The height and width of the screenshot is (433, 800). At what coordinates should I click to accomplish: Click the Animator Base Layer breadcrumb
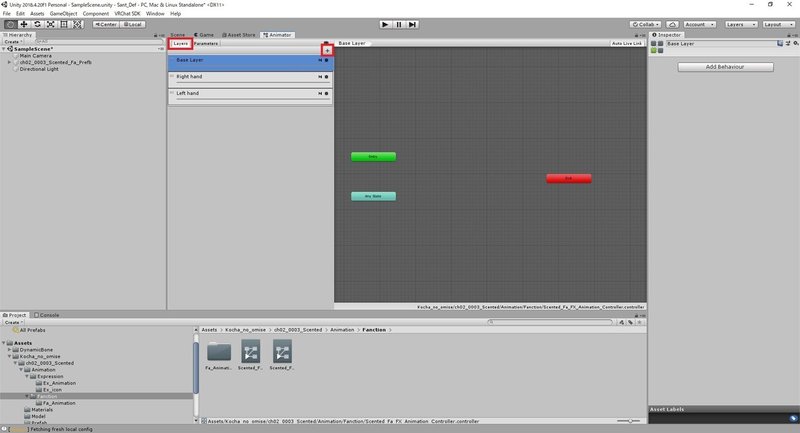[x=352, y=43]
